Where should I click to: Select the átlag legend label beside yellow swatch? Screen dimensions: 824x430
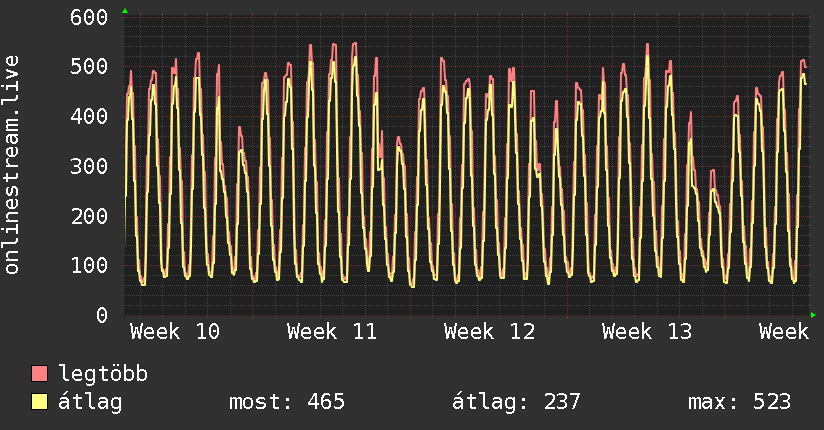90,402
